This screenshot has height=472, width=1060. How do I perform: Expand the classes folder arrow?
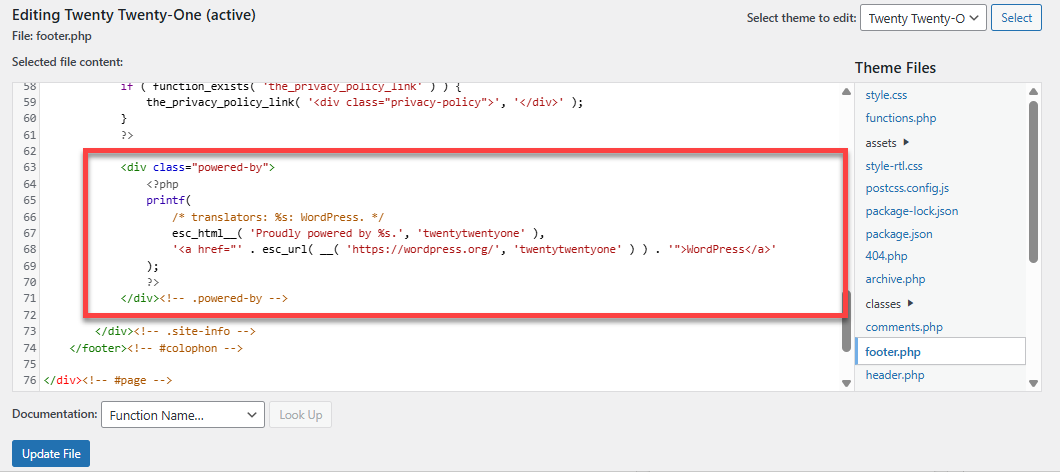point(910,304)
